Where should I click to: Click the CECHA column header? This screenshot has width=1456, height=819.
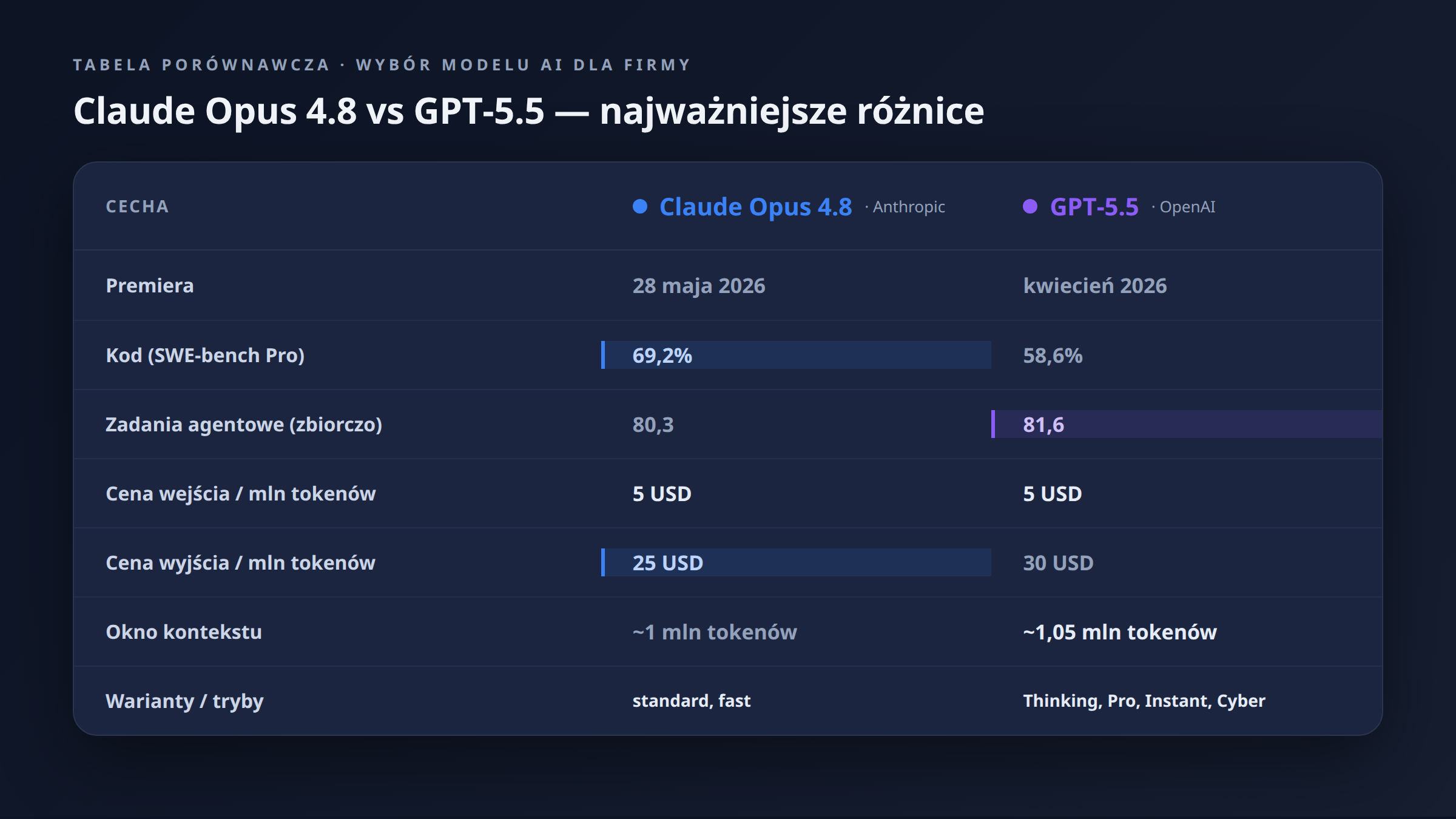pyautogui.click(x=137, y=206)
